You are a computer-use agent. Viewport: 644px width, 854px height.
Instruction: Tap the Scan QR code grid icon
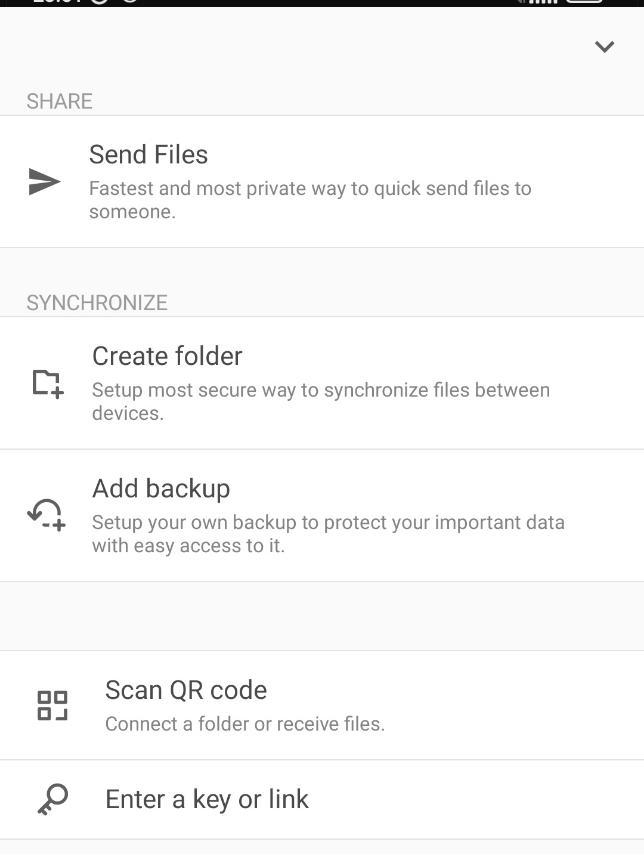pos(52,705)
